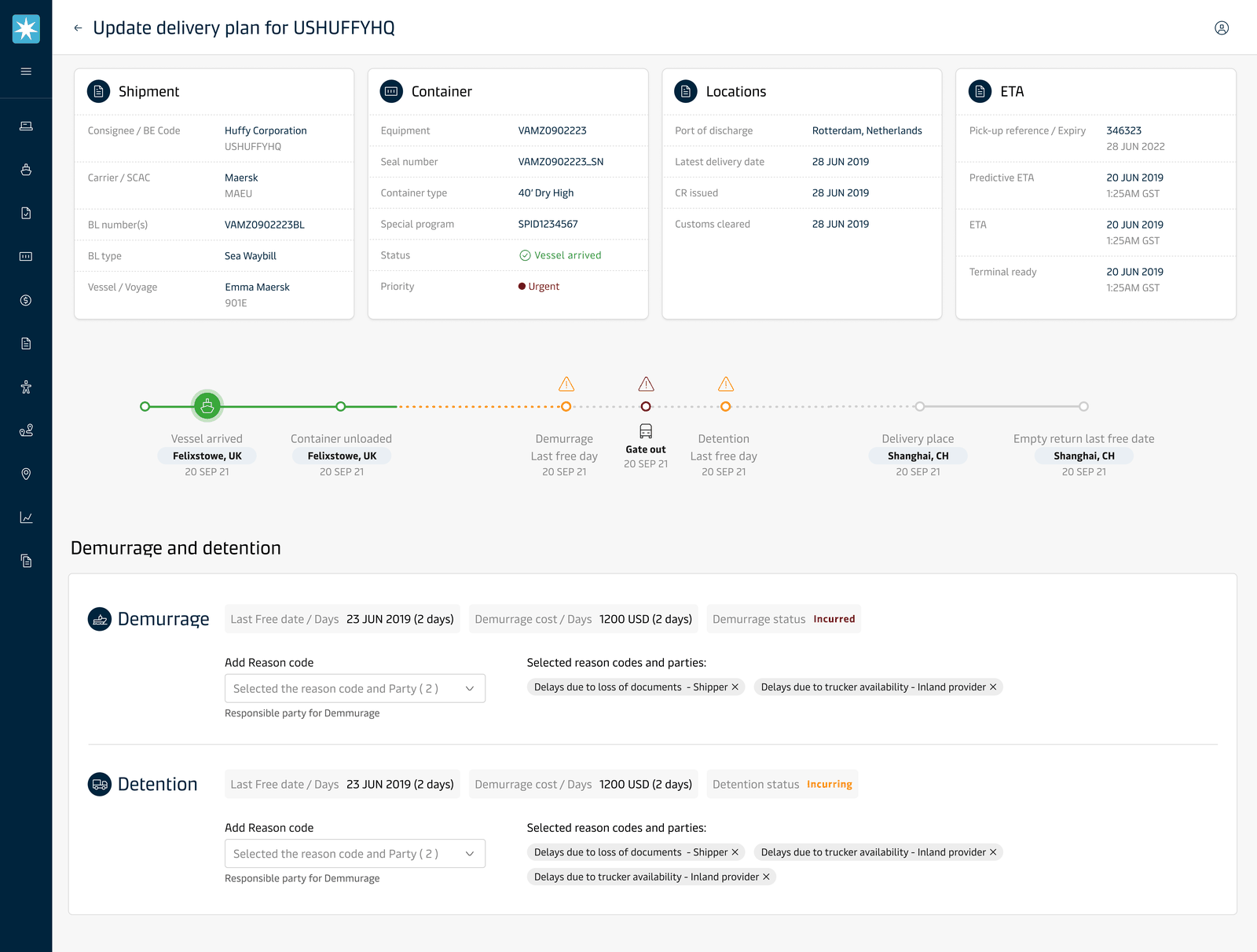Image resolution: width=1257 pixels, height=952 pixels.
Task: Remove Detention 'loss of documents - Shipper' tag
Action: tap(735, 852)
